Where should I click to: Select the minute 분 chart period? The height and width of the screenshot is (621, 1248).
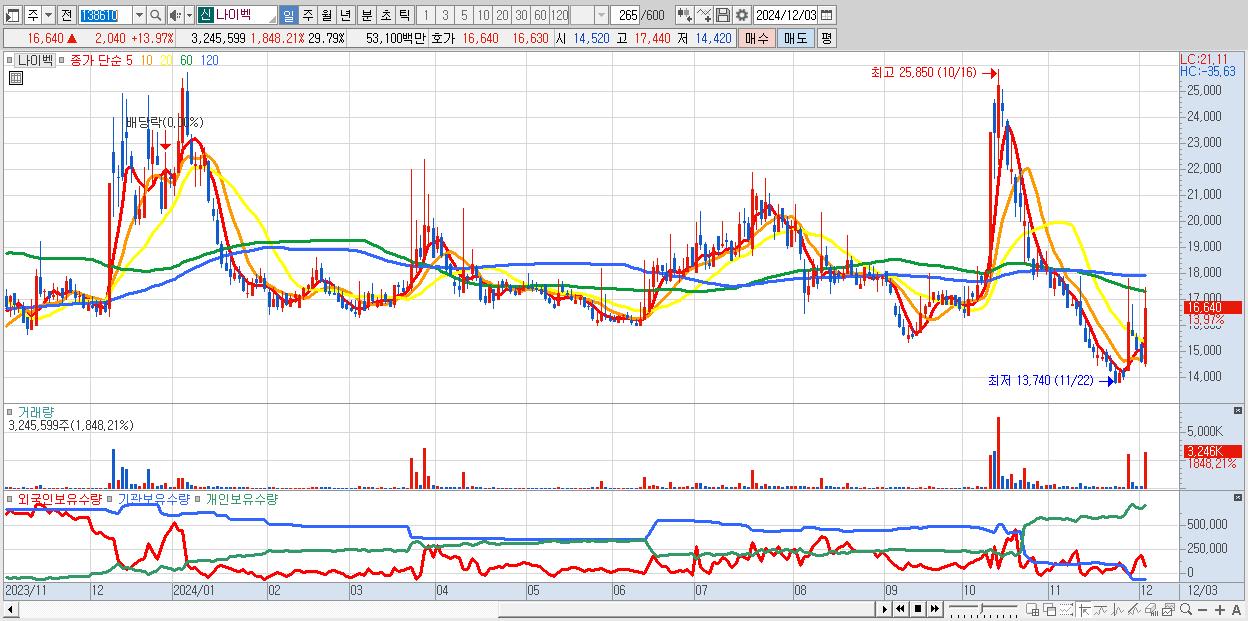pos(366,15)
